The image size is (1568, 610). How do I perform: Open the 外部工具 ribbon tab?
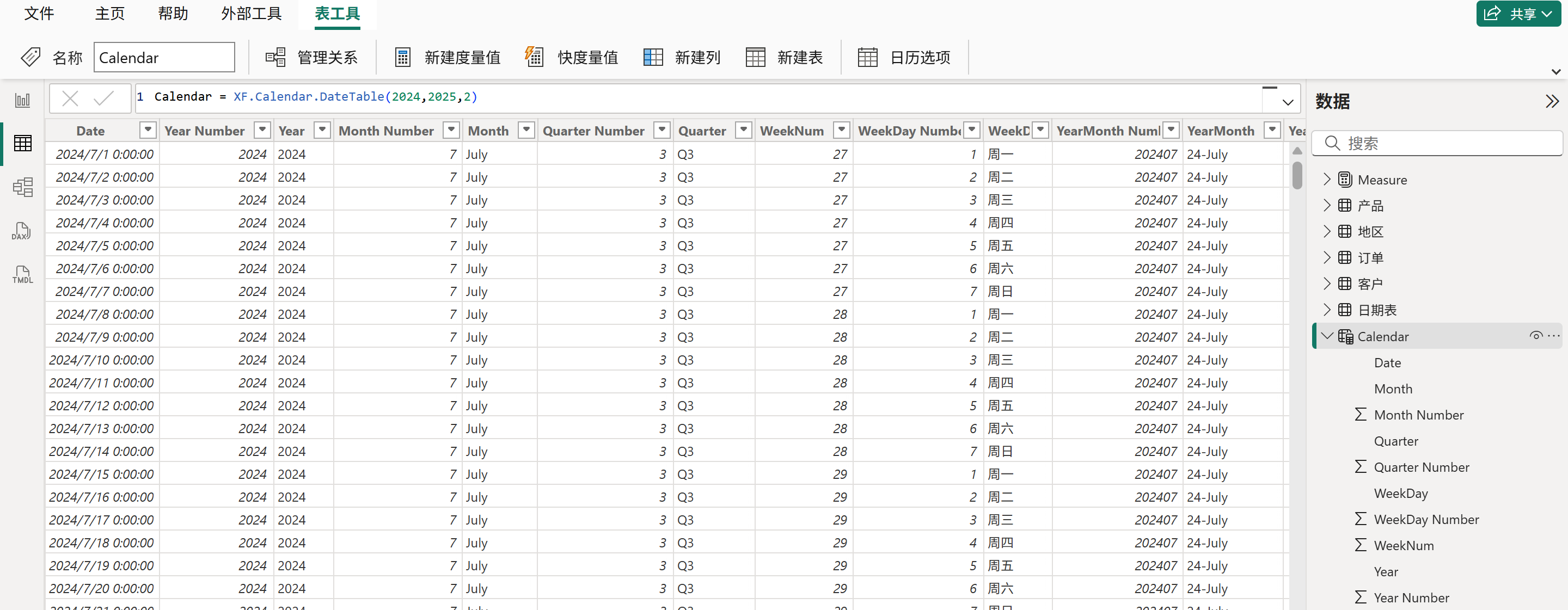(251, 14)
